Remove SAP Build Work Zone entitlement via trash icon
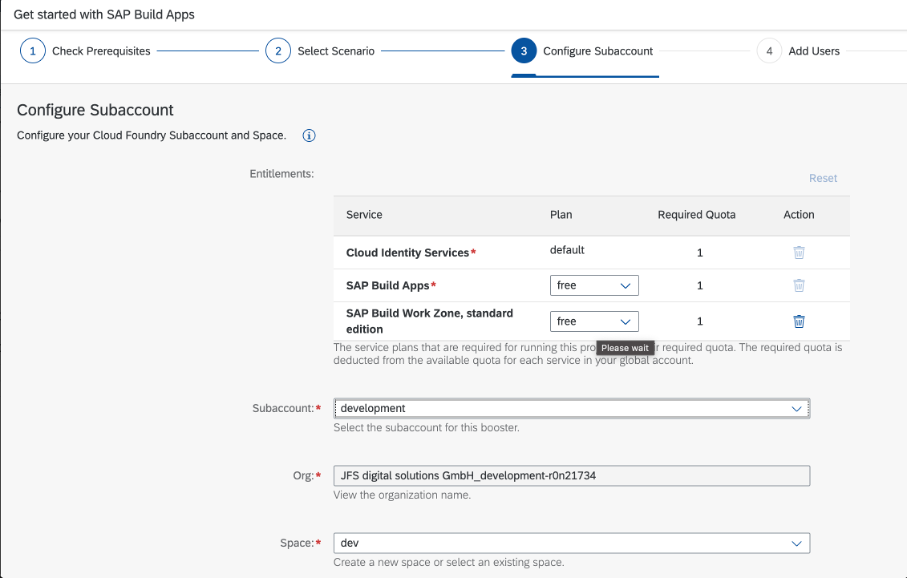Screen dimensions: 908x578 [799, 321]
